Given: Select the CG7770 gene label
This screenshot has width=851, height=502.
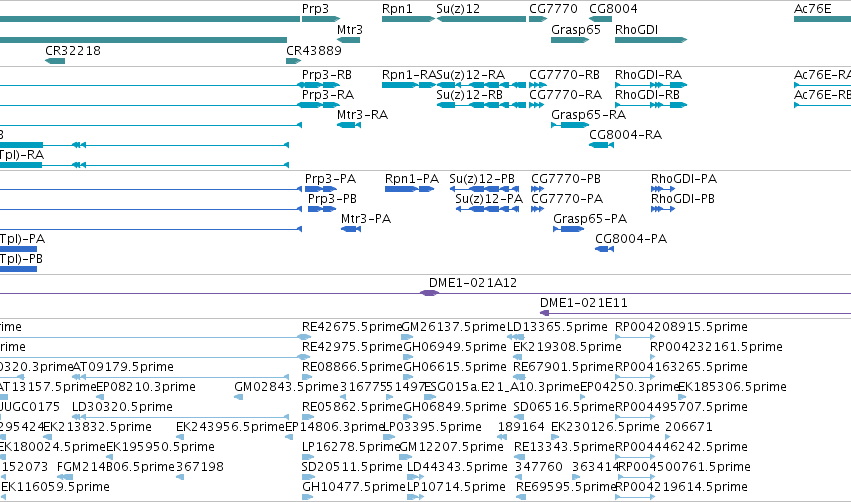Looking at the screenshot, I should click(x=553, y=9).
